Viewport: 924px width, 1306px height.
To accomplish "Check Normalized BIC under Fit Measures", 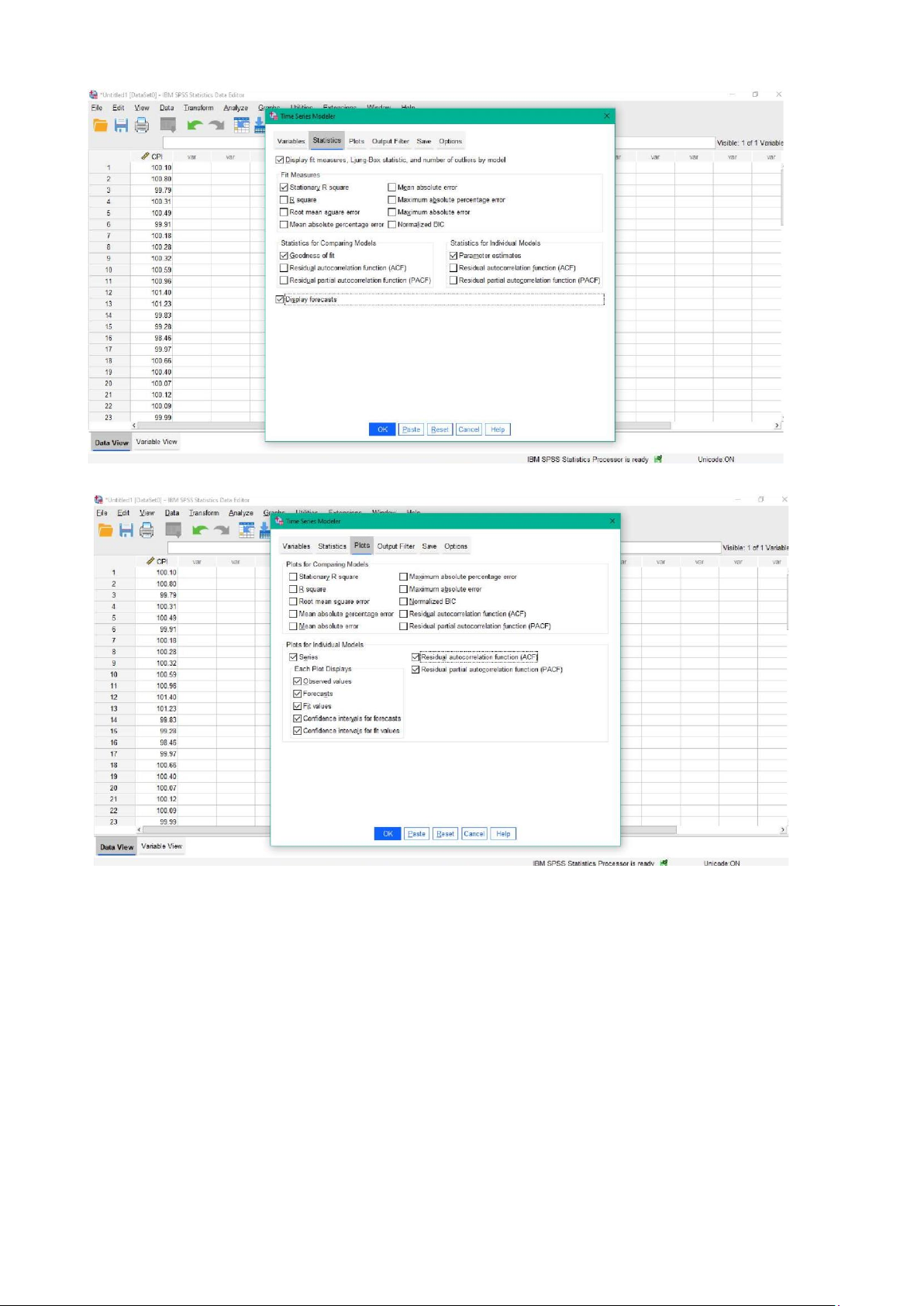I will click(x=392, y=225).
